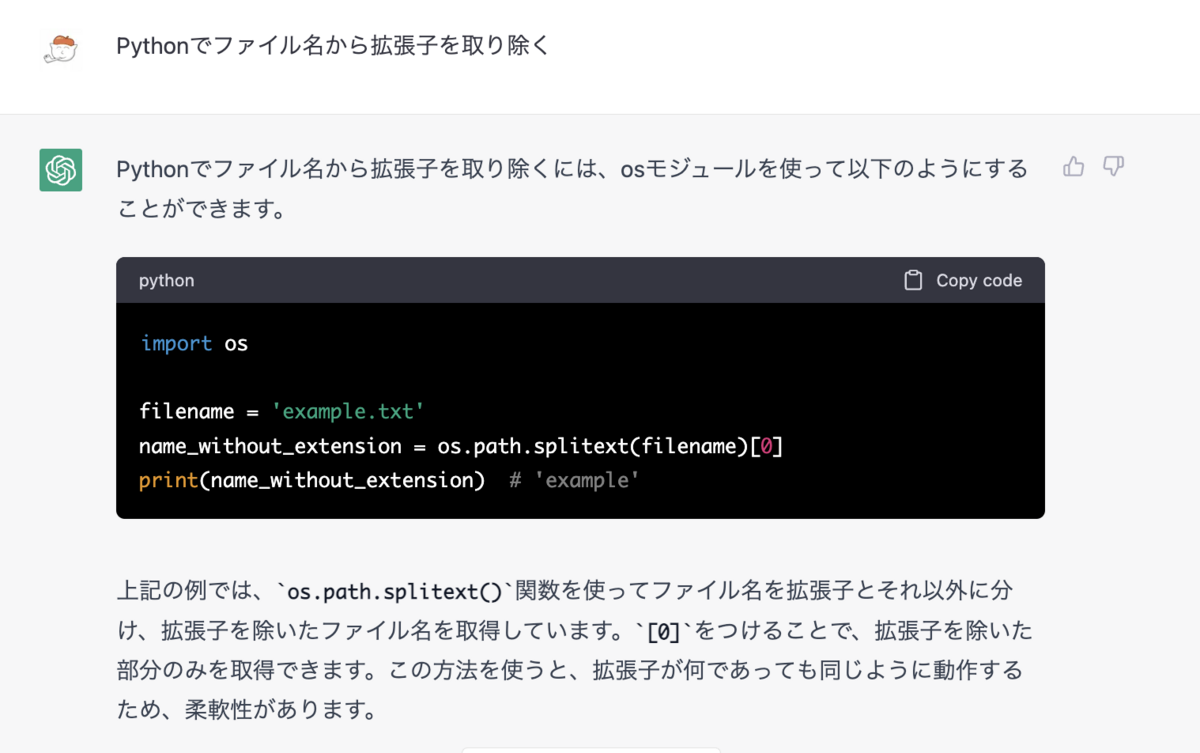Copy code using the Copy code button

pyautogui.click(x=963, y=281)
